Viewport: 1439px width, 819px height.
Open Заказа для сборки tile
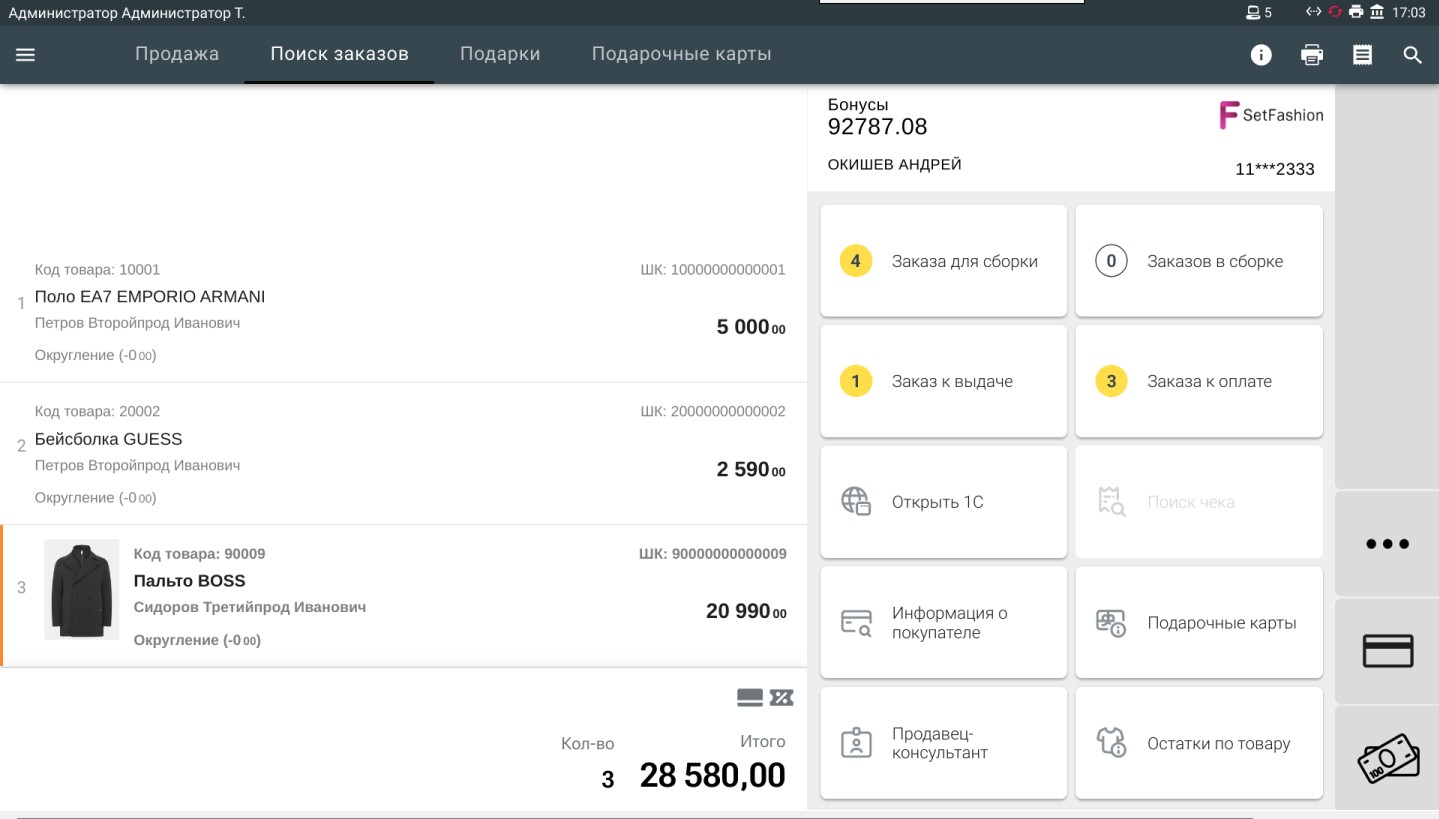tap(943, 261)
